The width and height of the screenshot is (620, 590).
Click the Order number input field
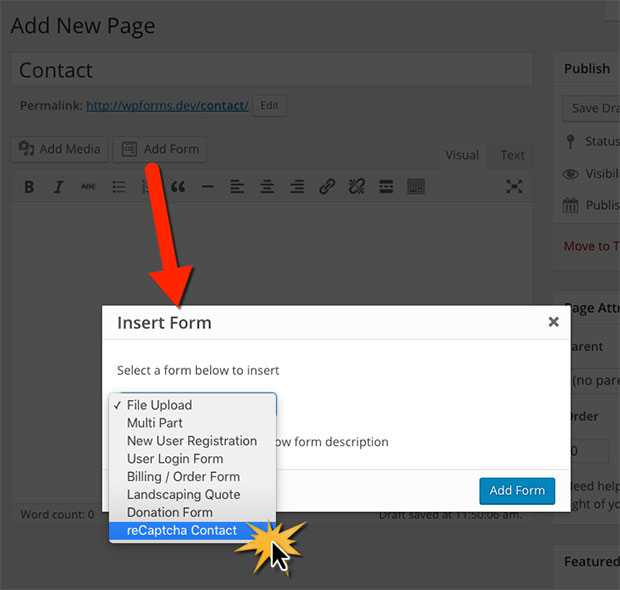[590, 451]
